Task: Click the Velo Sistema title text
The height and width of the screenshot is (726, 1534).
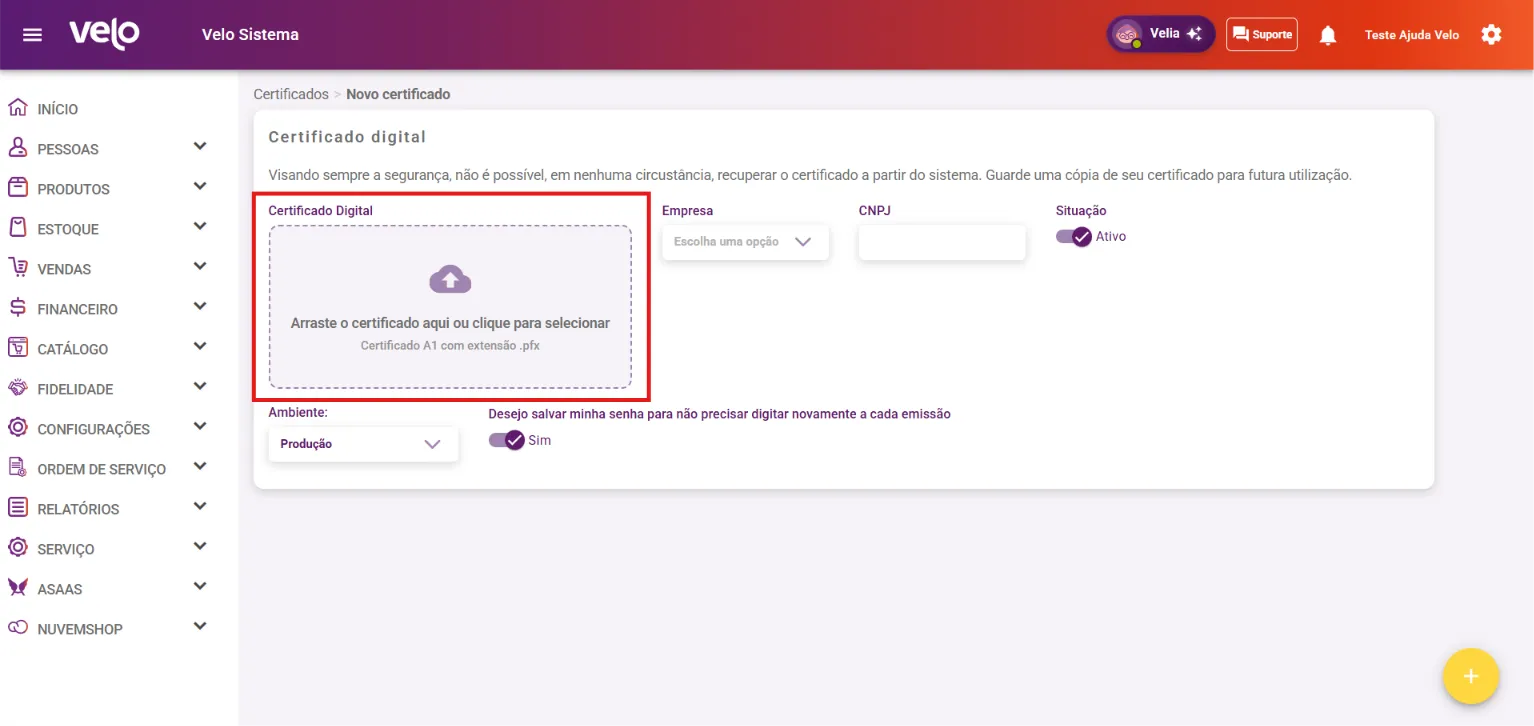Action: pos(250,35)
